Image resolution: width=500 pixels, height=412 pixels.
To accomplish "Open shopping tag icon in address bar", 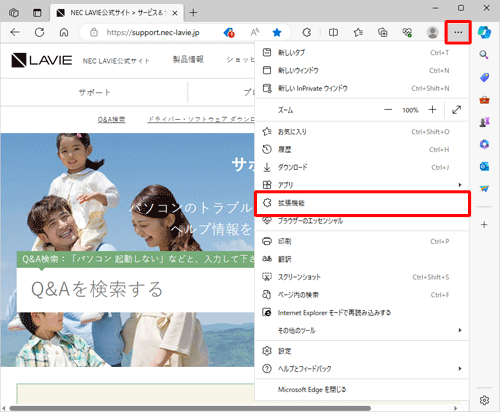I will pyautogui.click(x=229, y=32).
